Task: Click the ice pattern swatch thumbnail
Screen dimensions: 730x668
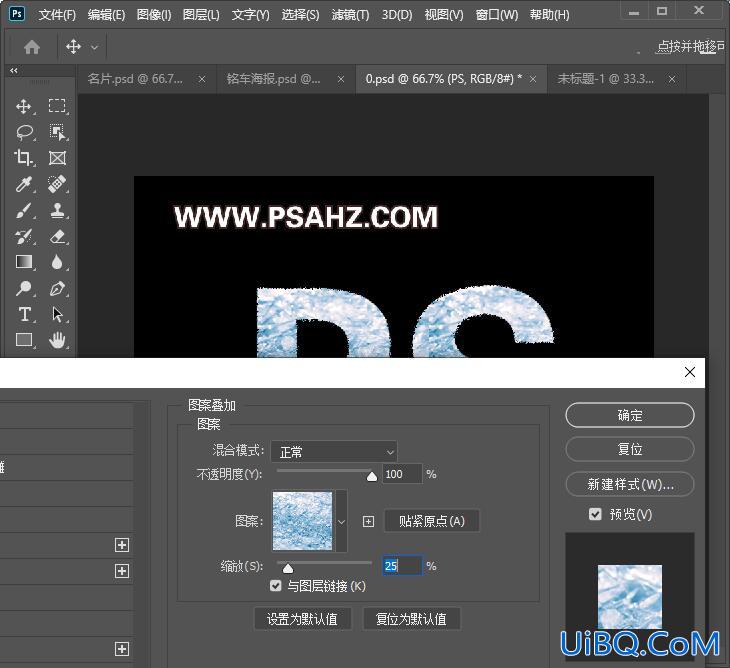Action: coord(302,521)
